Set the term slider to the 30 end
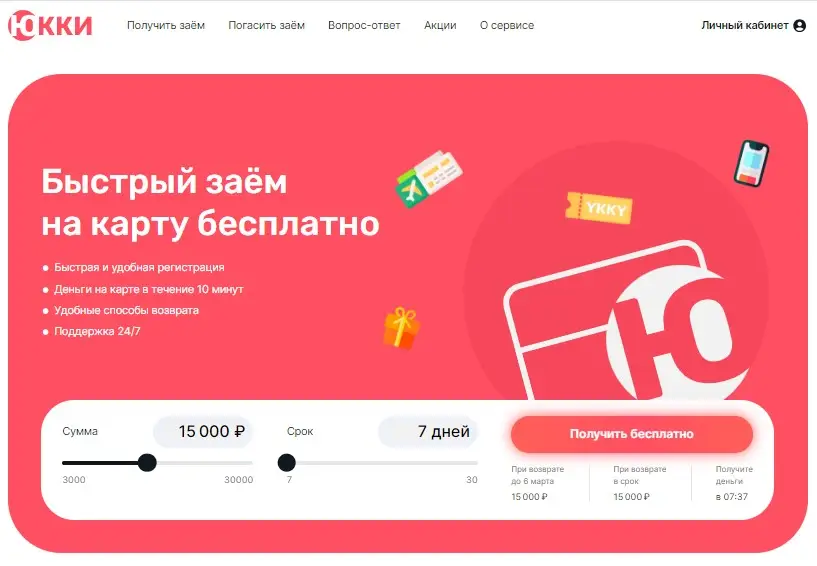Viewport: 817px width, 566px height. [x=476, y=463]
